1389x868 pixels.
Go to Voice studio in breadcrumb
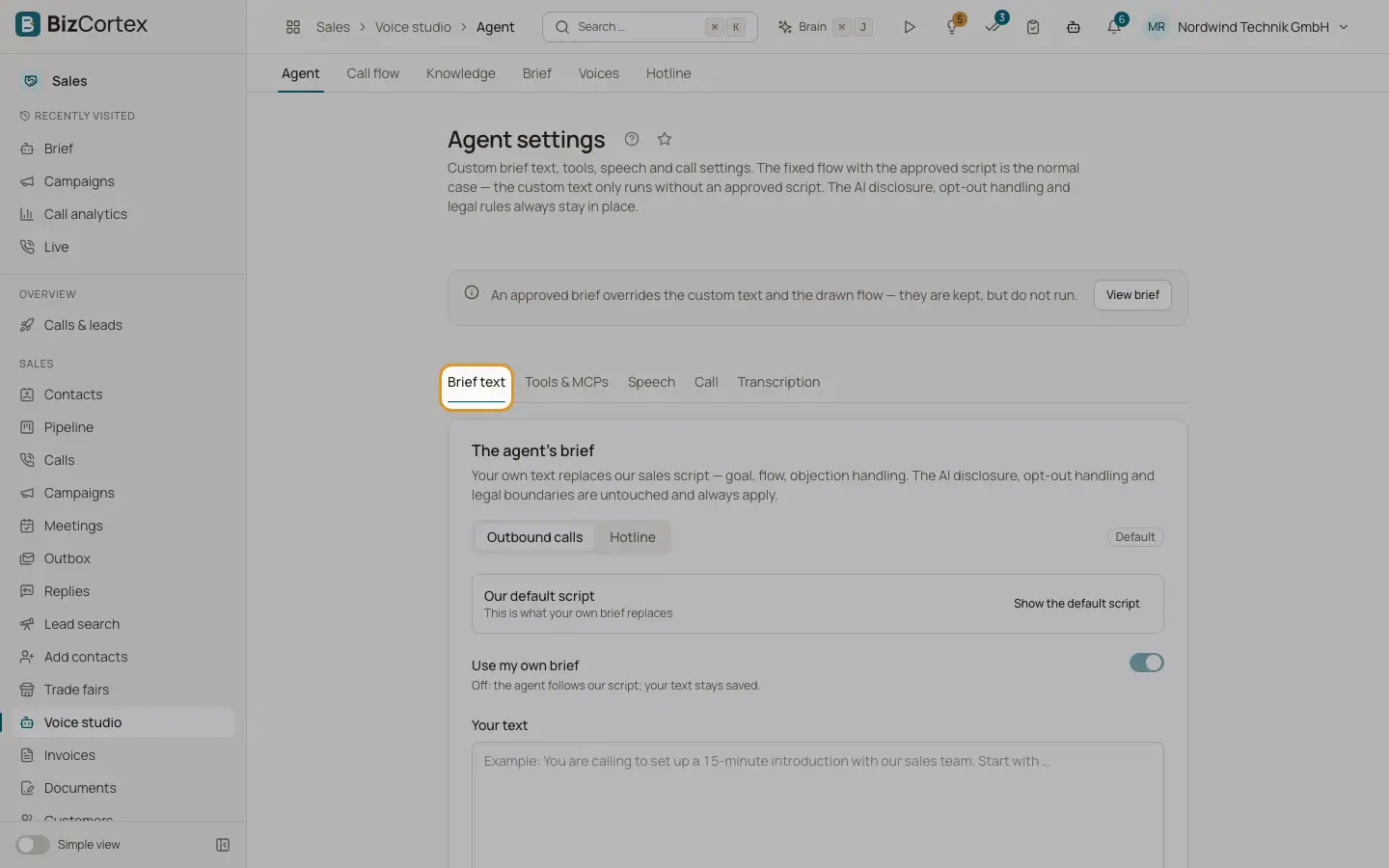(413, 27)
